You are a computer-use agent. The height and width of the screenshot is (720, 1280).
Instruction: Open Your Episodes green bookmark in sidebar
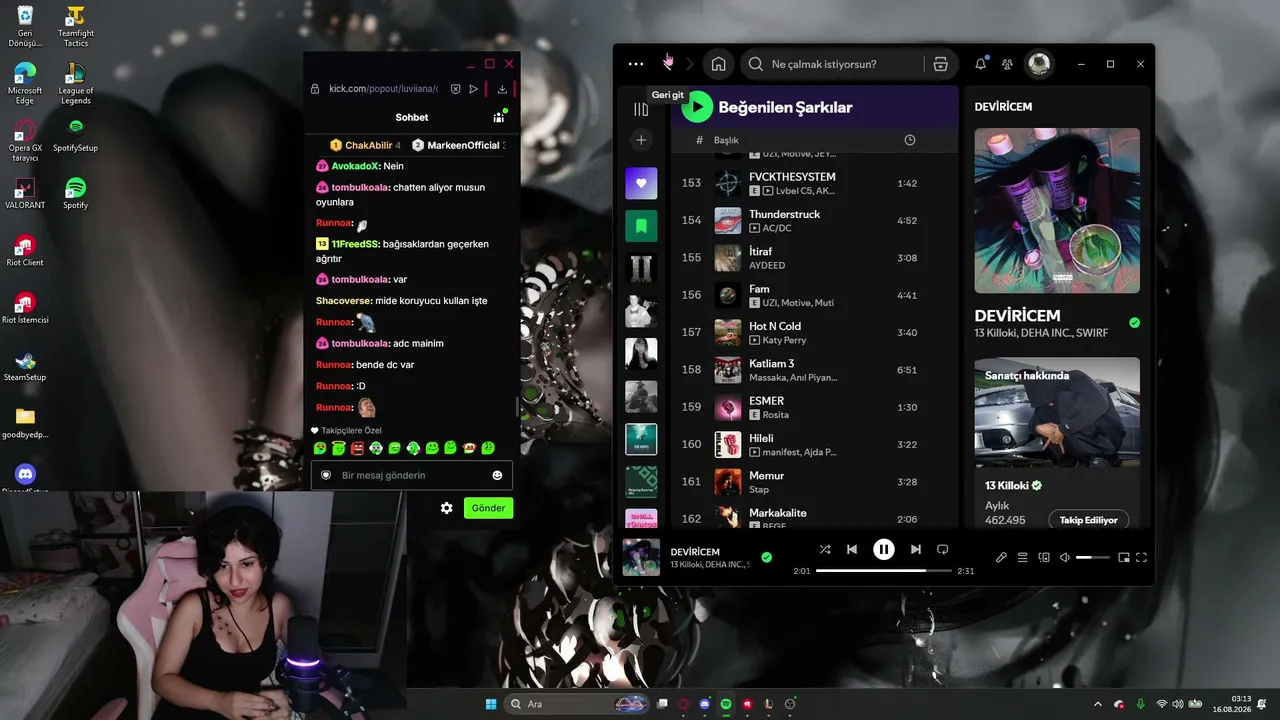(641, 226)
